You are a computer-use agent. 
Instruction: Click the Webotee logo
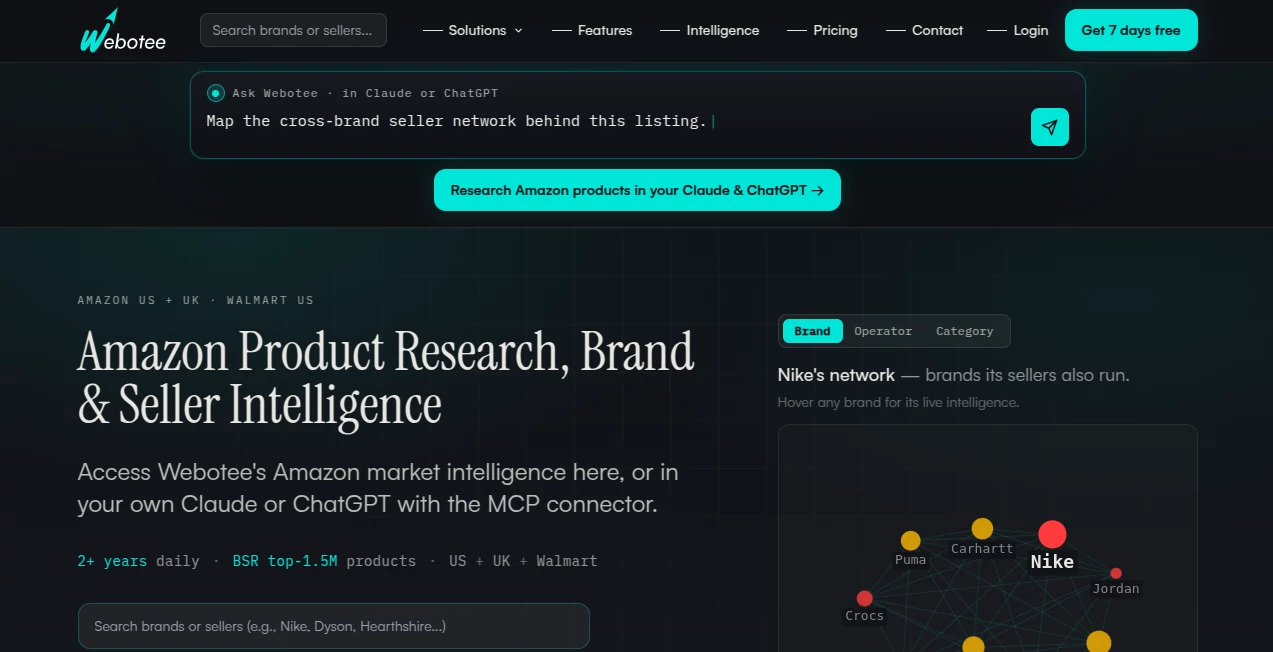click(x=124, y=31)
